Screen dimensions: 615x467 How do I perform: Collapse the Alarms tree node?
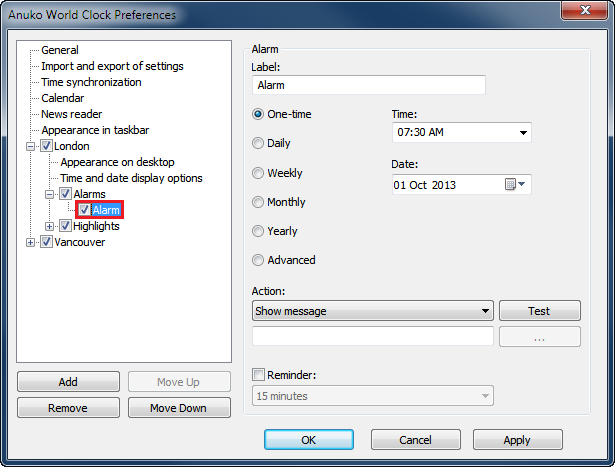(x=50, y=194)
